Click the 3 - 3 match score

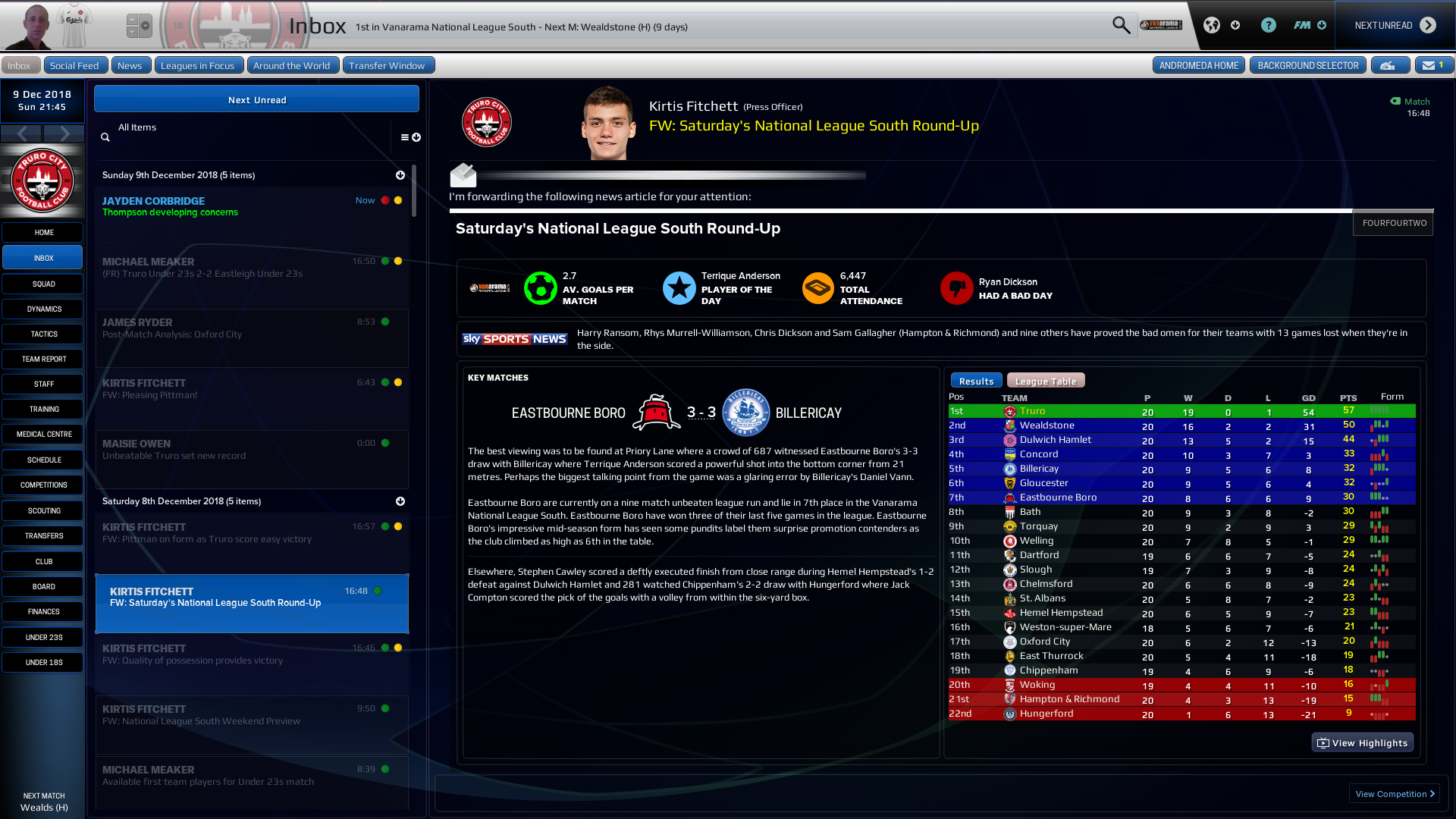[701, 413]
